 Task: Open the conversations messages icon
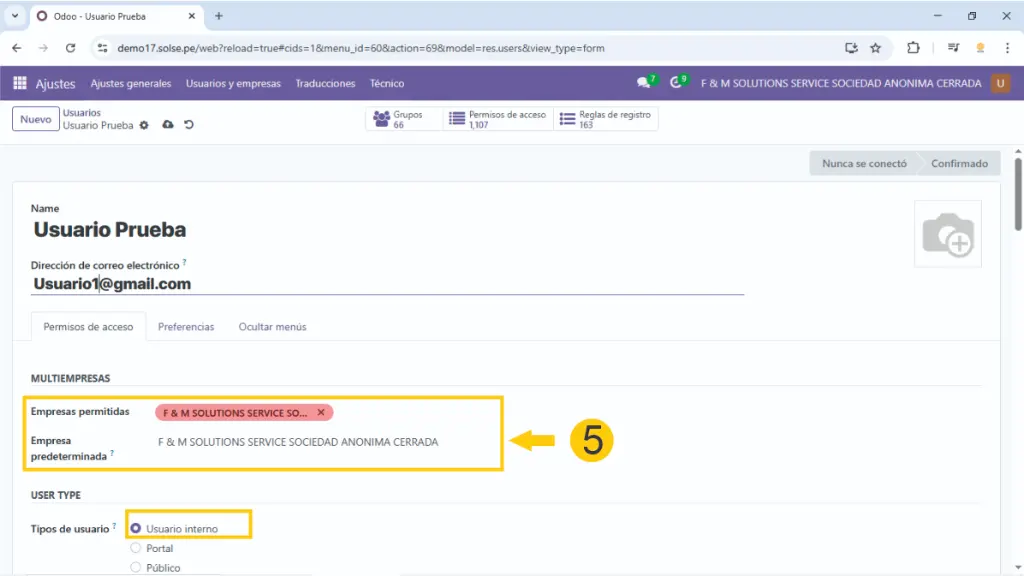click(644, 83)
